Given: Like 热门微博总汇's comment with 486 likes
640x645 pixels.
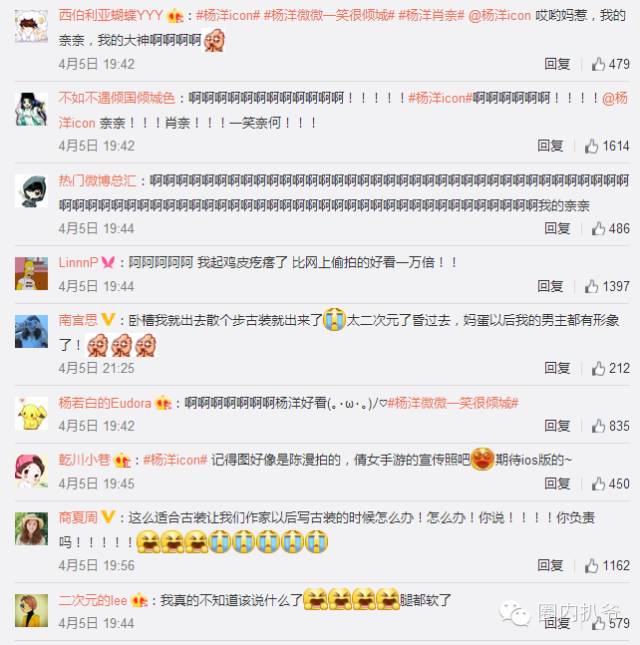Looking at the screenshot, I should 610,229.
